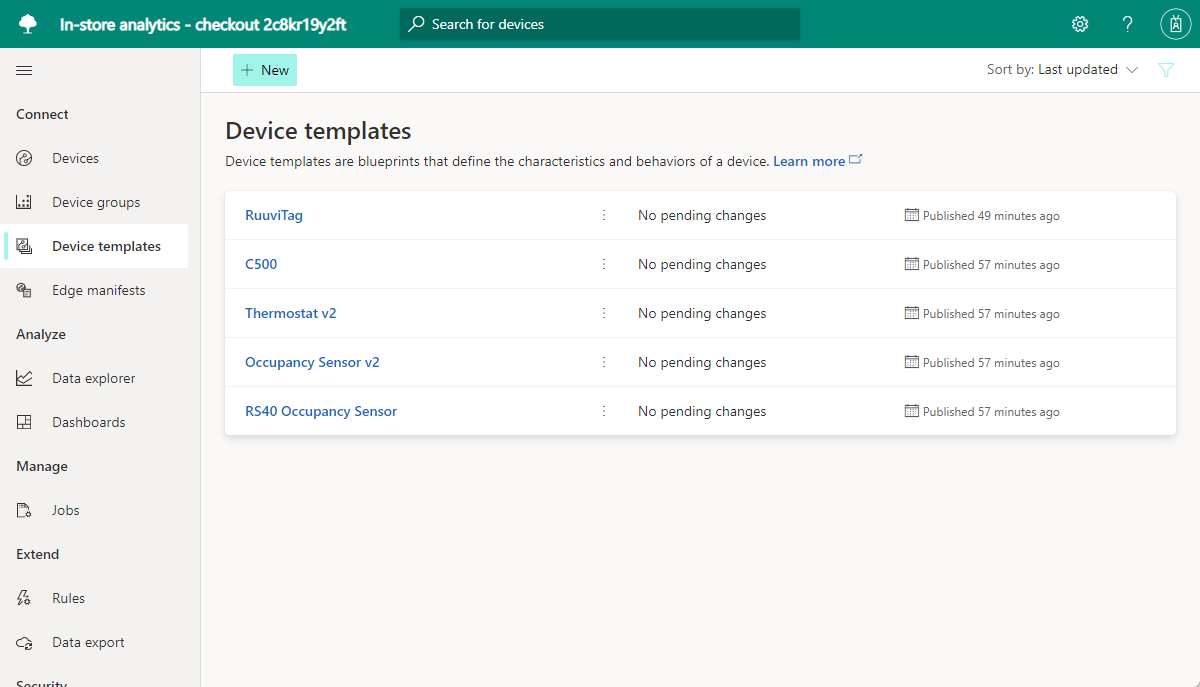Click the filter funnel icon
The height and width of the screenshot is (687, 1200).
(x=1165, y=70)
